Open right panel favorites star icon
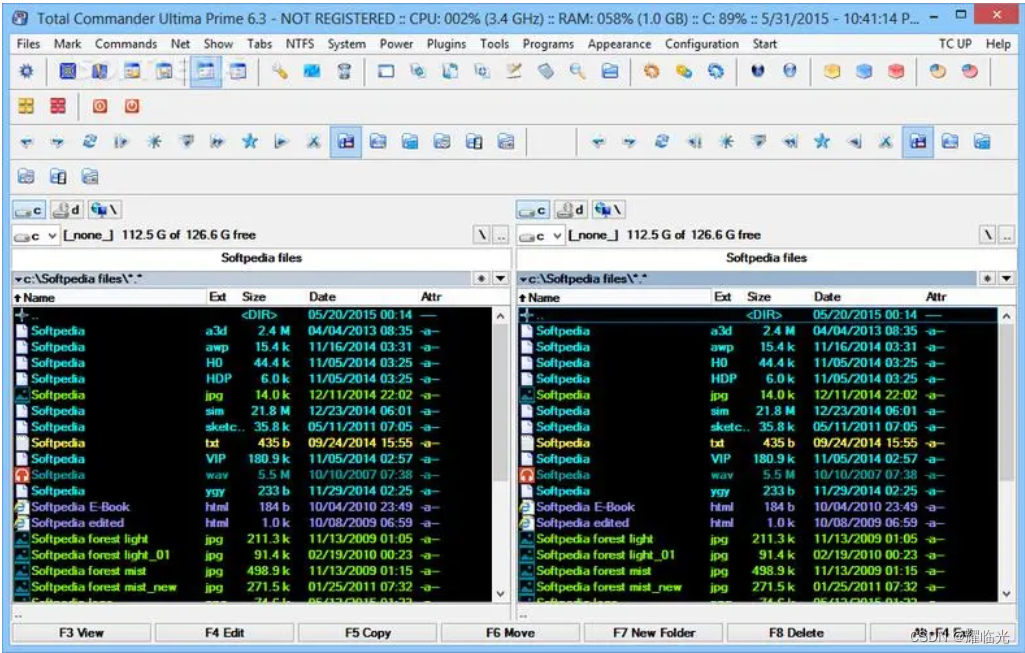1025x653 pixels. 822,141
